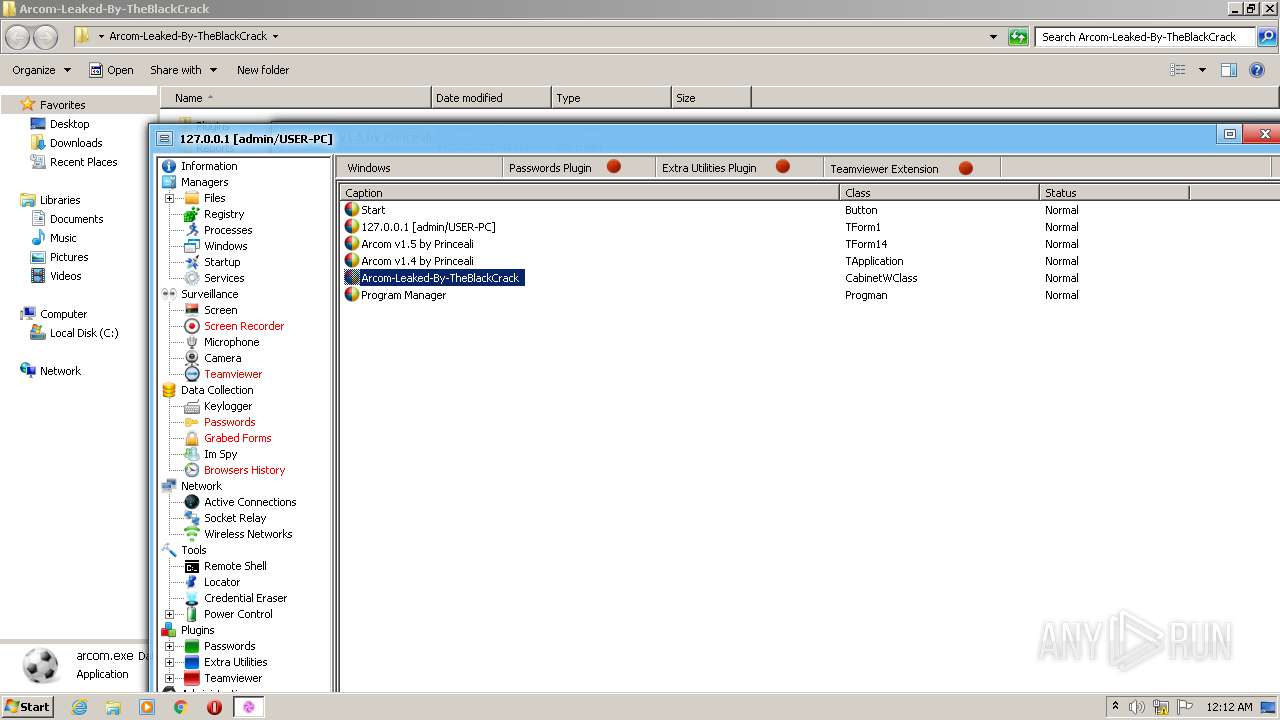Open the Teamviewer surveillance icon
This screenshot has width=1280, height=720.
tap(192, 374)
